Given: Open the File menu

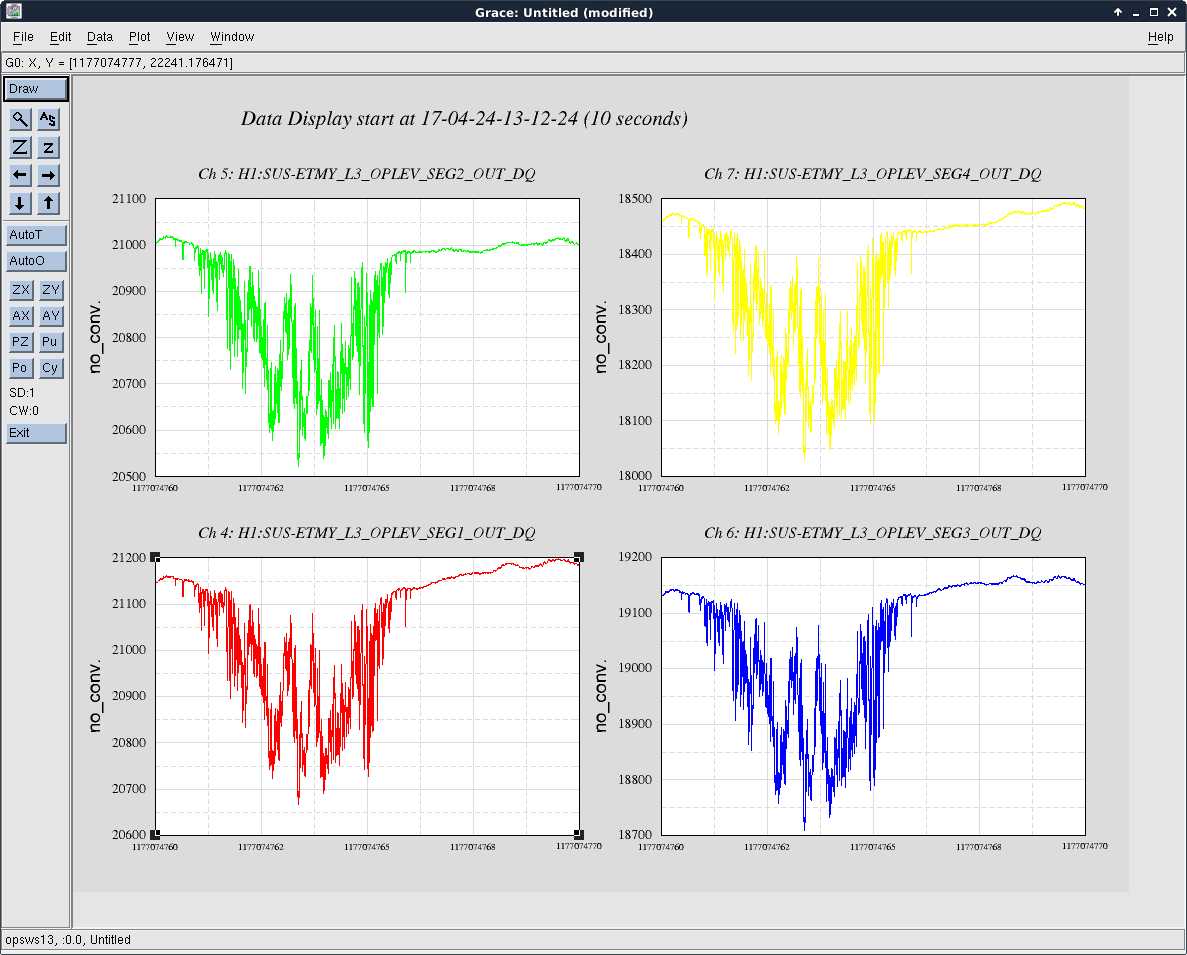Looking at the screenshot, I should pyautogui.click(x=23, y=36).
